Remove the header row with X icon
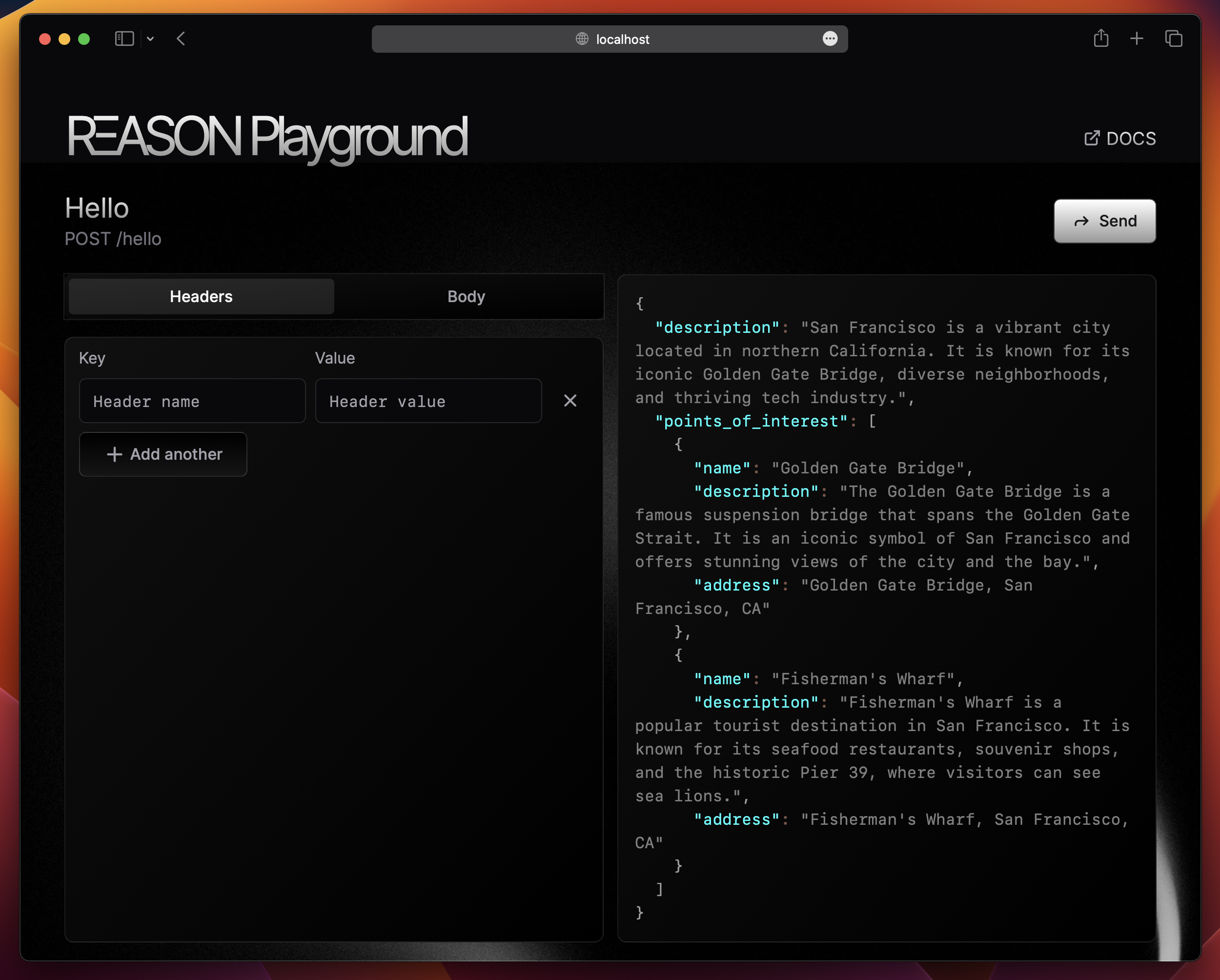Screen dimensions: 1220x980 (570, 401)
